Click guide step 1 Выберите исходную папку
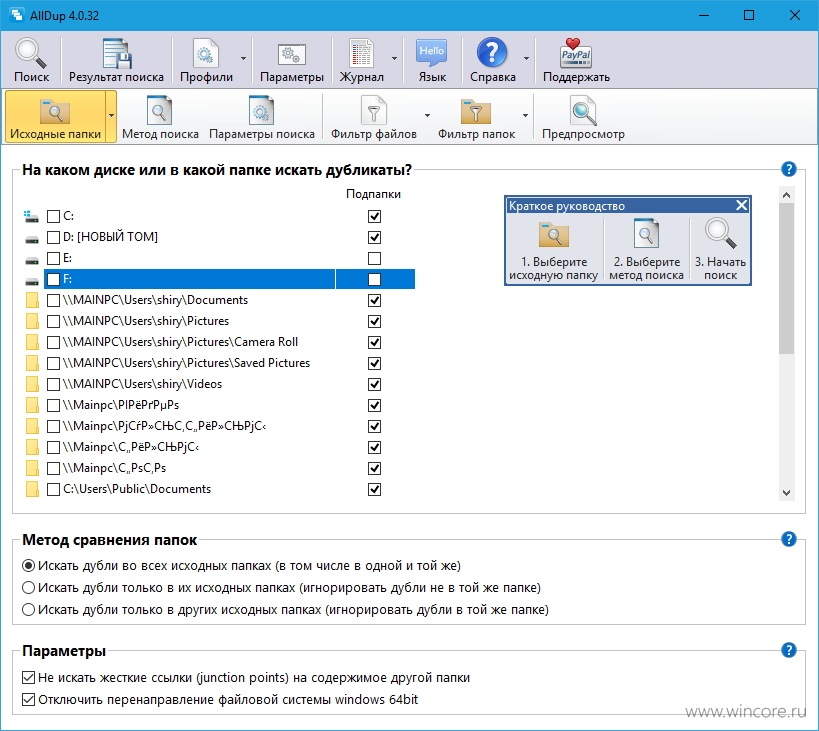 click(x=554, y=250)
